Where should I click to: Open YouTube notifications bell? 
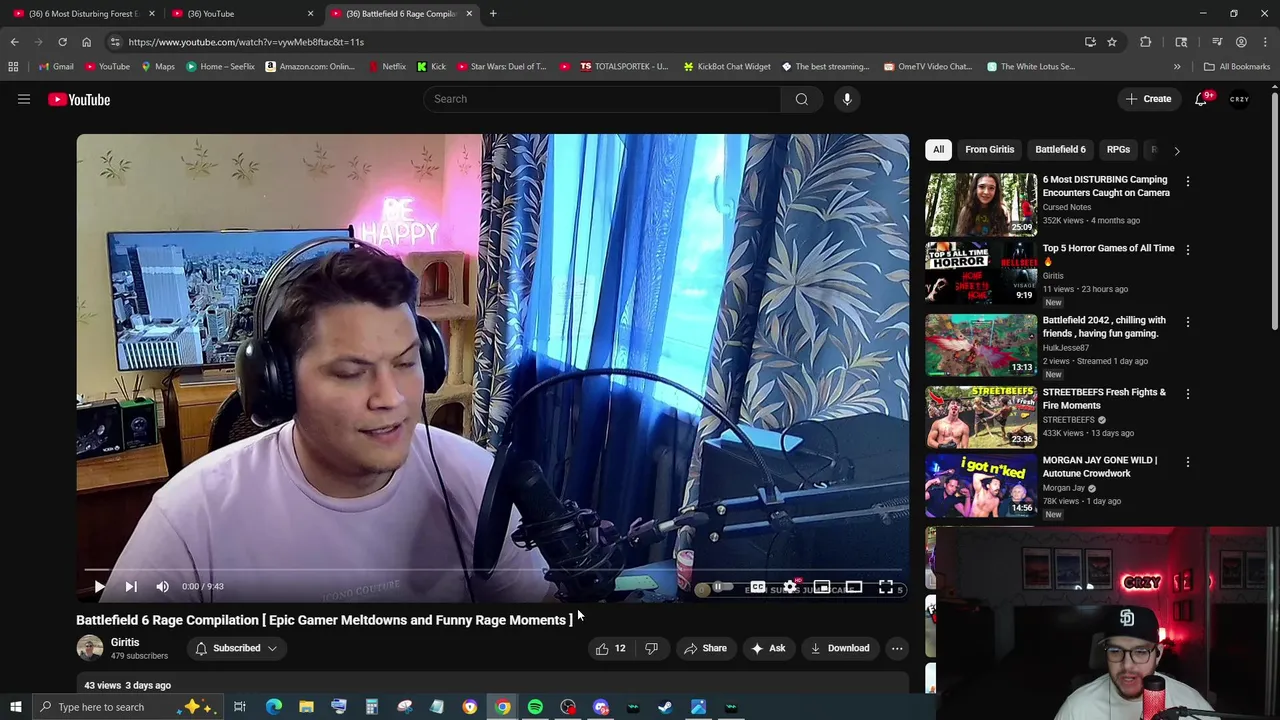point(1202,99)
